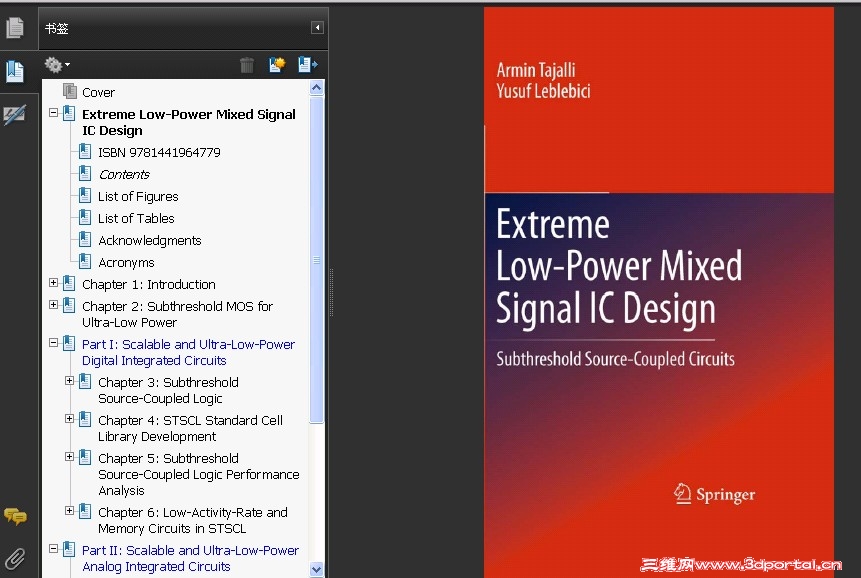Screen dimensions: 861x578
Task: Expand Chapter 2: Subthreshold MOS node
Action: click(x=53, y=305)
